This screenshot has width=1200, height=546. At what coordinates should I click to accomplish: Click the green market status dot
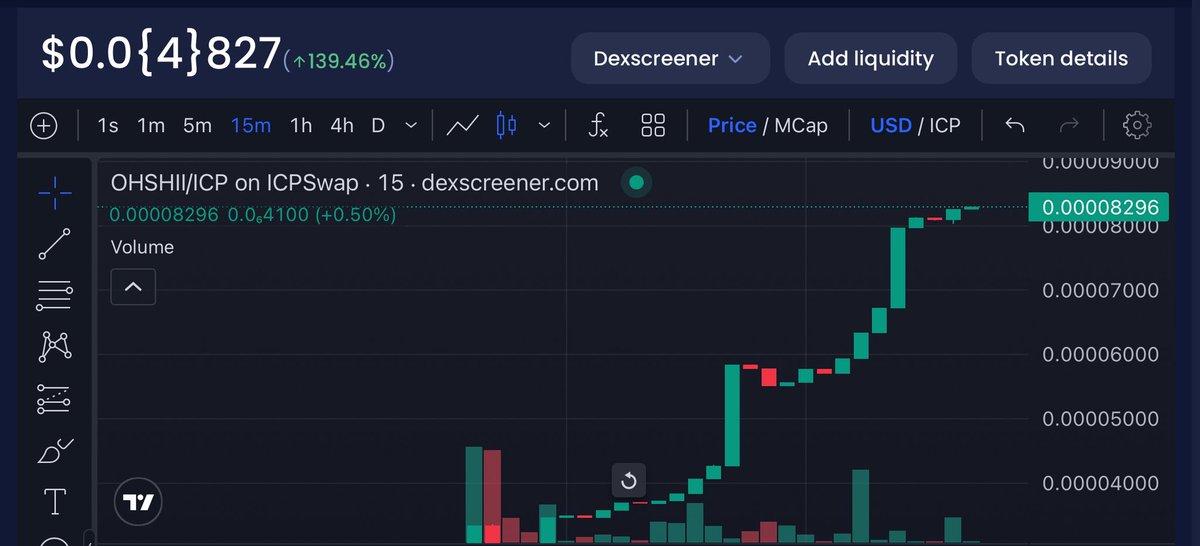pos(636,183)
